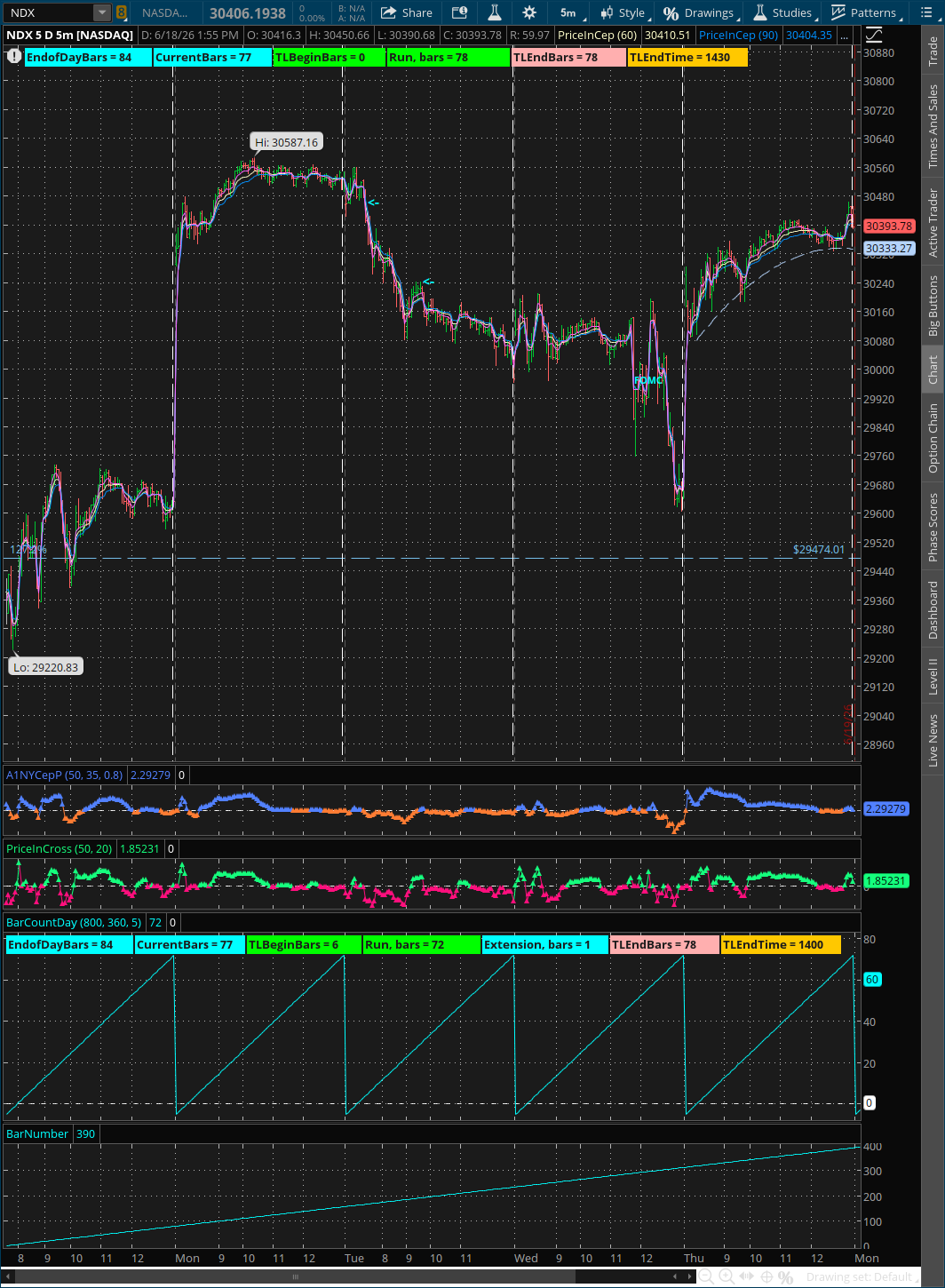Click the PriceInCep (60) study label
The height and width of the screenshot is (1288, 945).
tap(597, 35)
